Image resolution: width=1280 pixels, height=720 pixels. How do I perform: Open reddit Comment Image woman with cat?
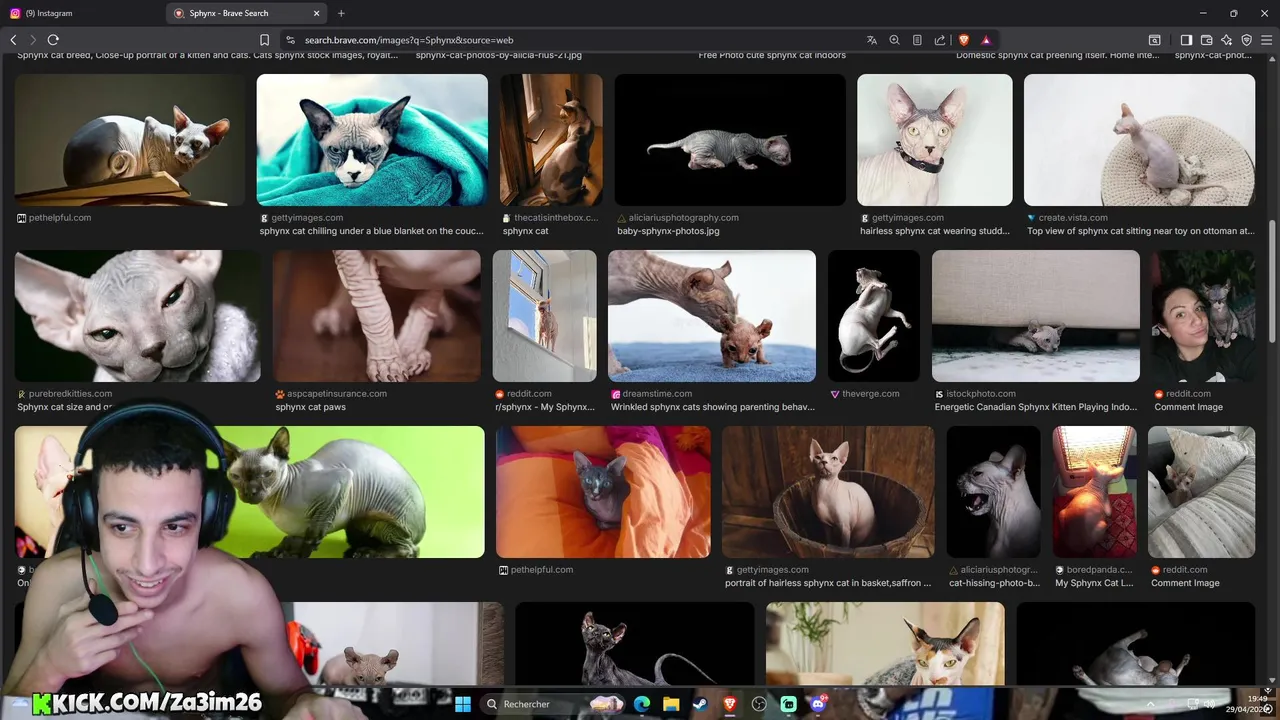click(x=1203, y=316)
